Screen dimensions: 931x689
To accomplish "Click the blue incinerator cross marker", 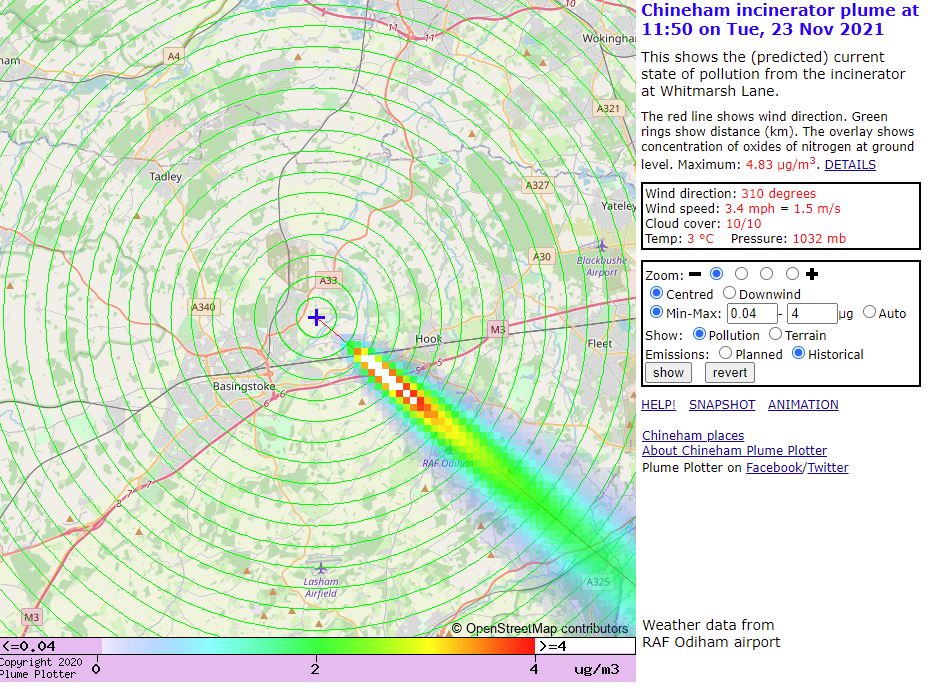I will click(316, 317).
